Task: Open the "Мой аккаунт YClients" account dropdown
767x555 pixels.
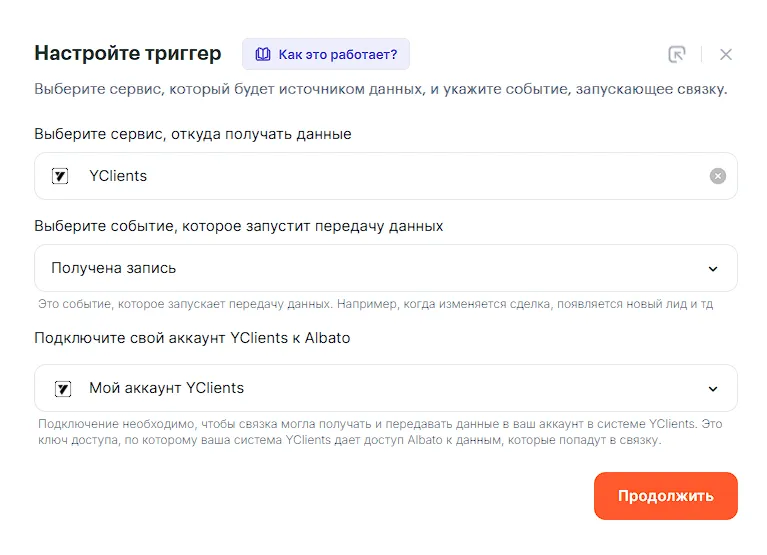Action: (380, 388)
